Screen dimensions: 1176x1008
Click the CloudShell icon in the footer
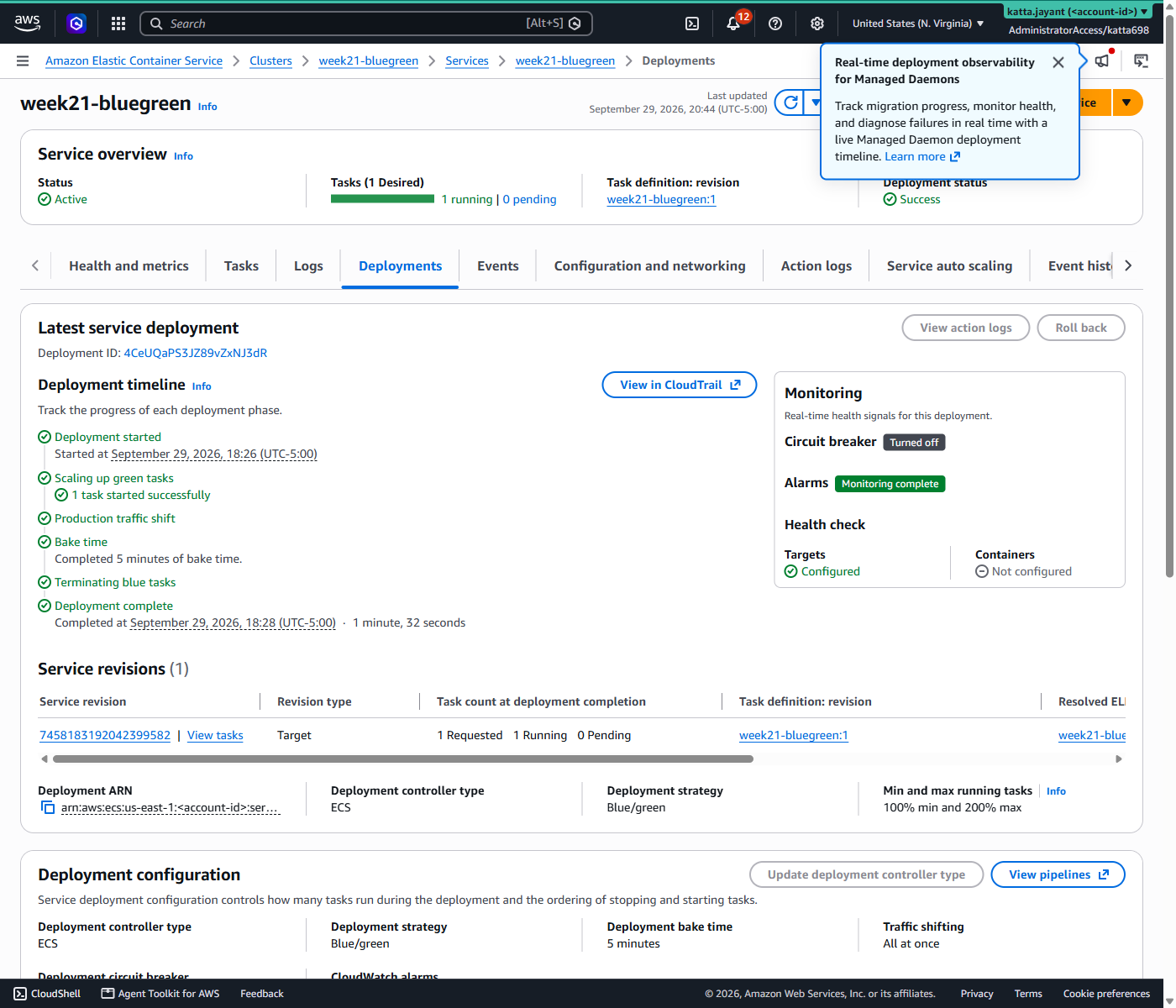pos(20,994)
